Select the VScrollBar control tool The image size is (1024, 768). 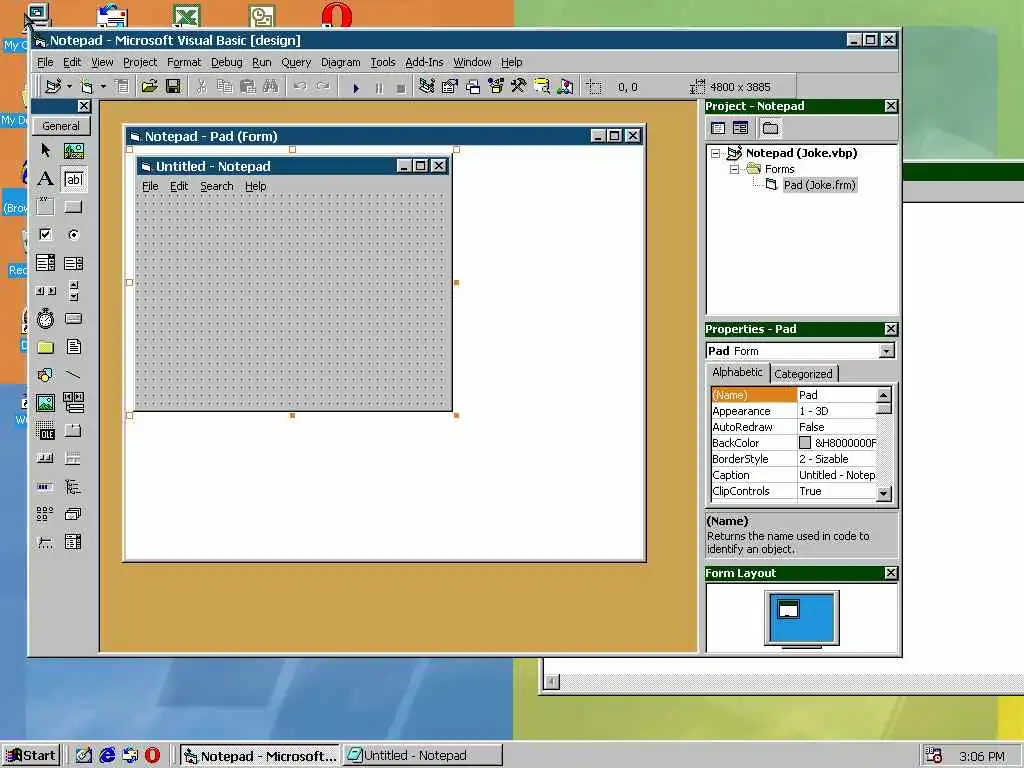tap(74, 291)
